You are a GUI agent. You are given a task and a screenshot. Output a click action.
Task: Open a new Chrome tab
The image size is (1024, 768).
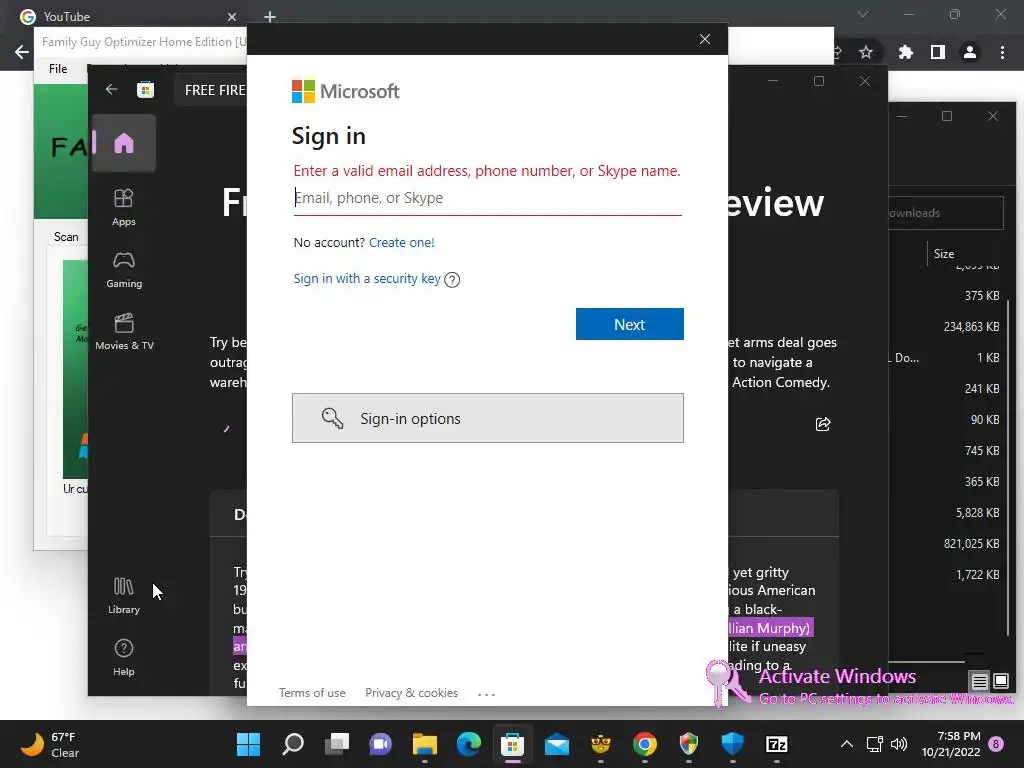(x=270, y=16)
